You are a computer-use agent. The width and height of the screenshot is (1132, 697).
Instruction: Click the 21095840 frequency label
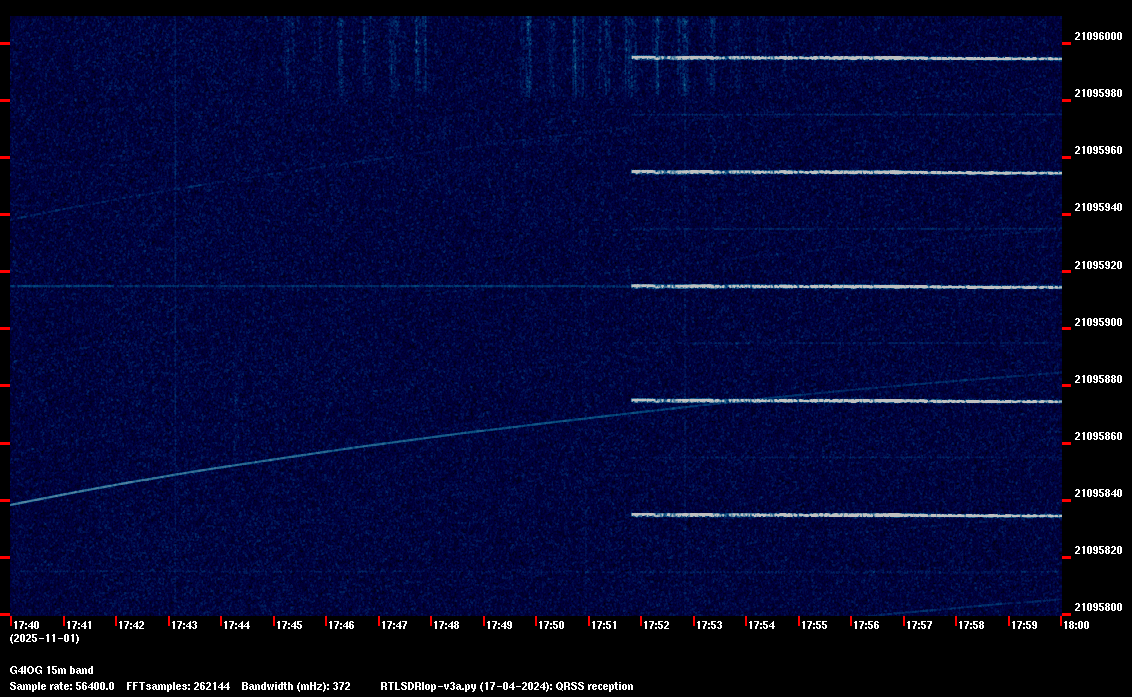pyautogui.click(x=1098, y=493)
